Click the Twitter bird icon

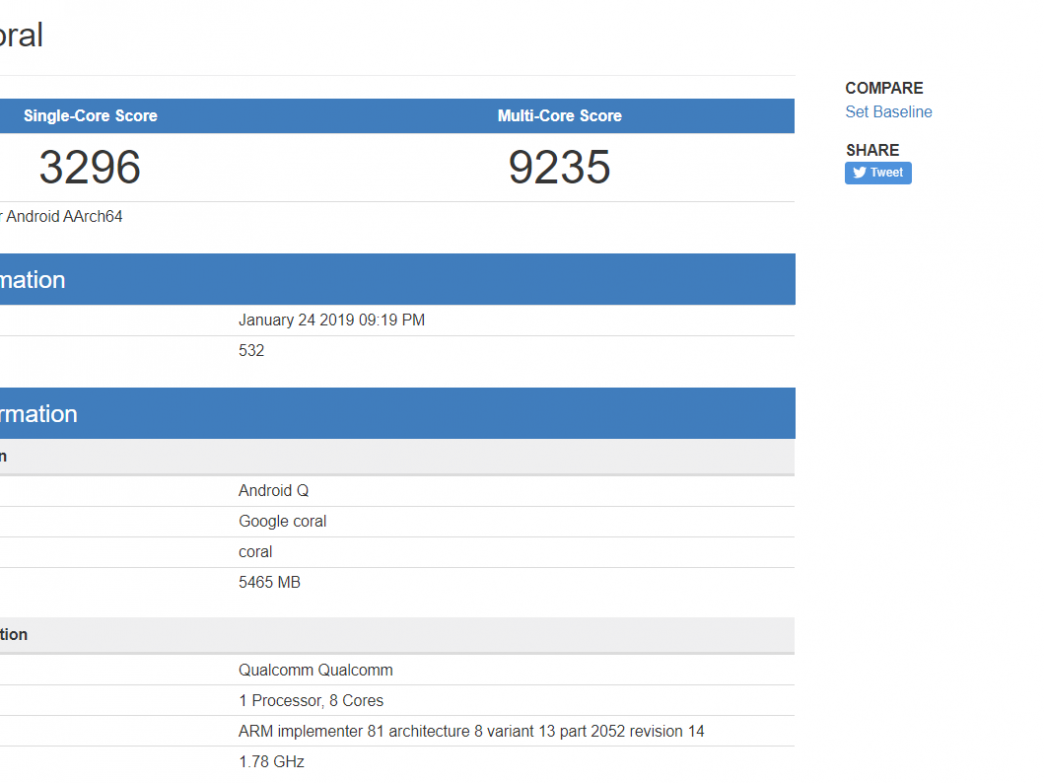[x=859, y=173]
